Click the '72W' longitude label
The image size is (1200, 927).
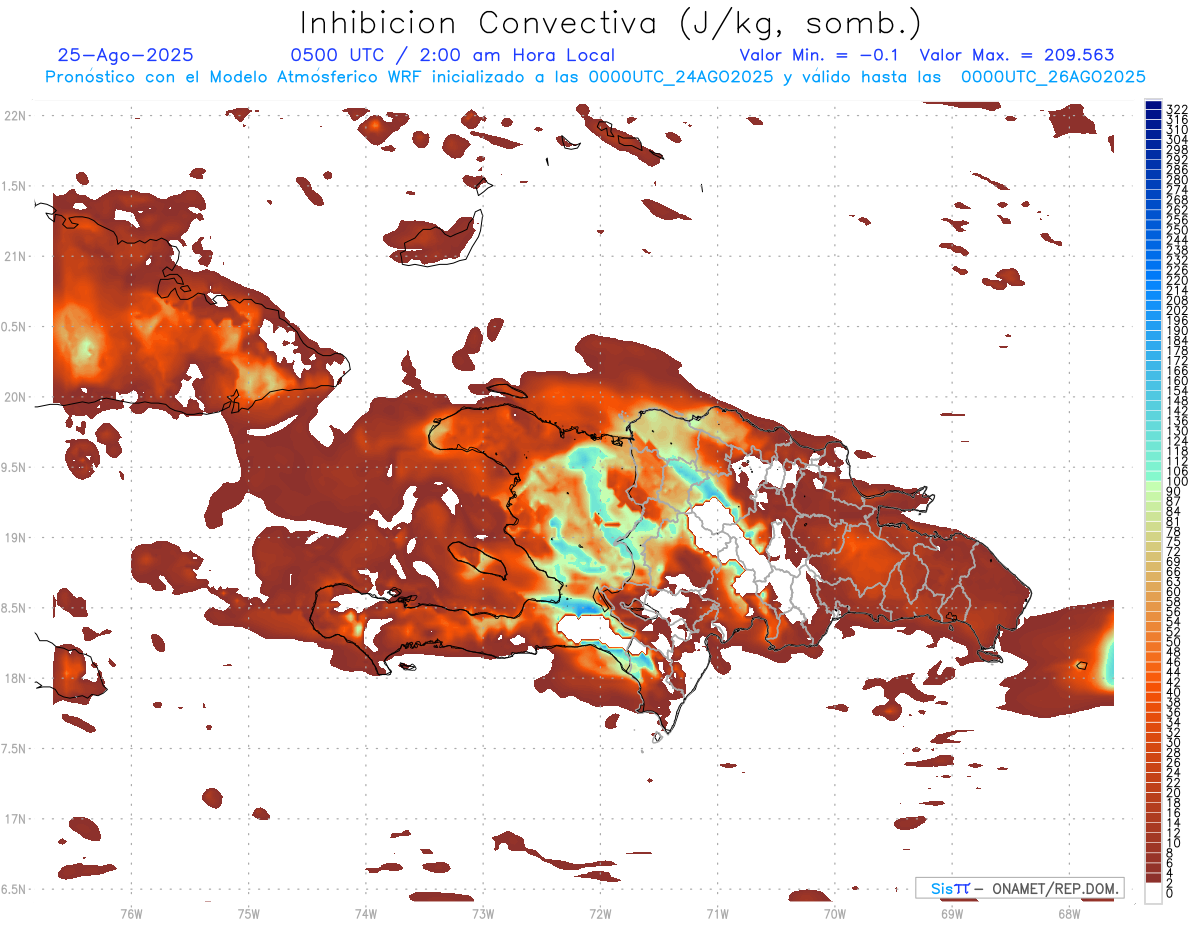point(600,913)
